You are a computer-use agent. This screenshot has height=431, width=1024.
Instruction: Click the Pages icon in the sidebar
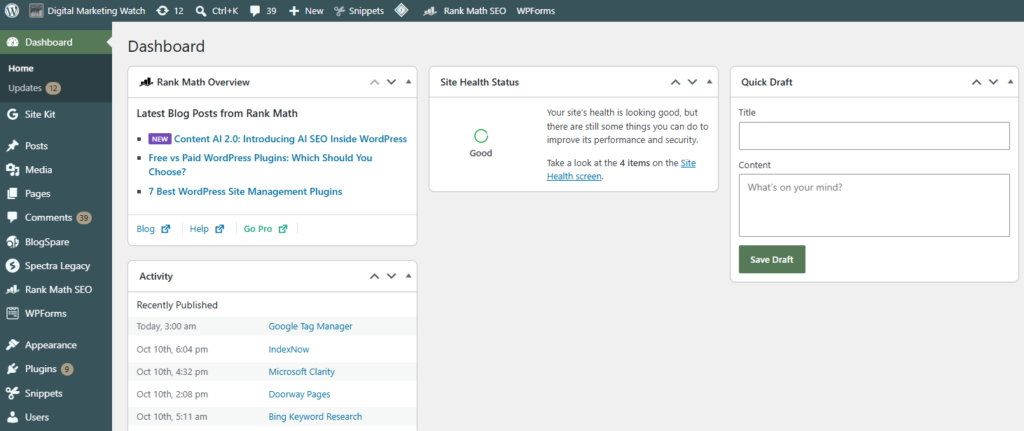pyautogui.click(x=12, y=194)
